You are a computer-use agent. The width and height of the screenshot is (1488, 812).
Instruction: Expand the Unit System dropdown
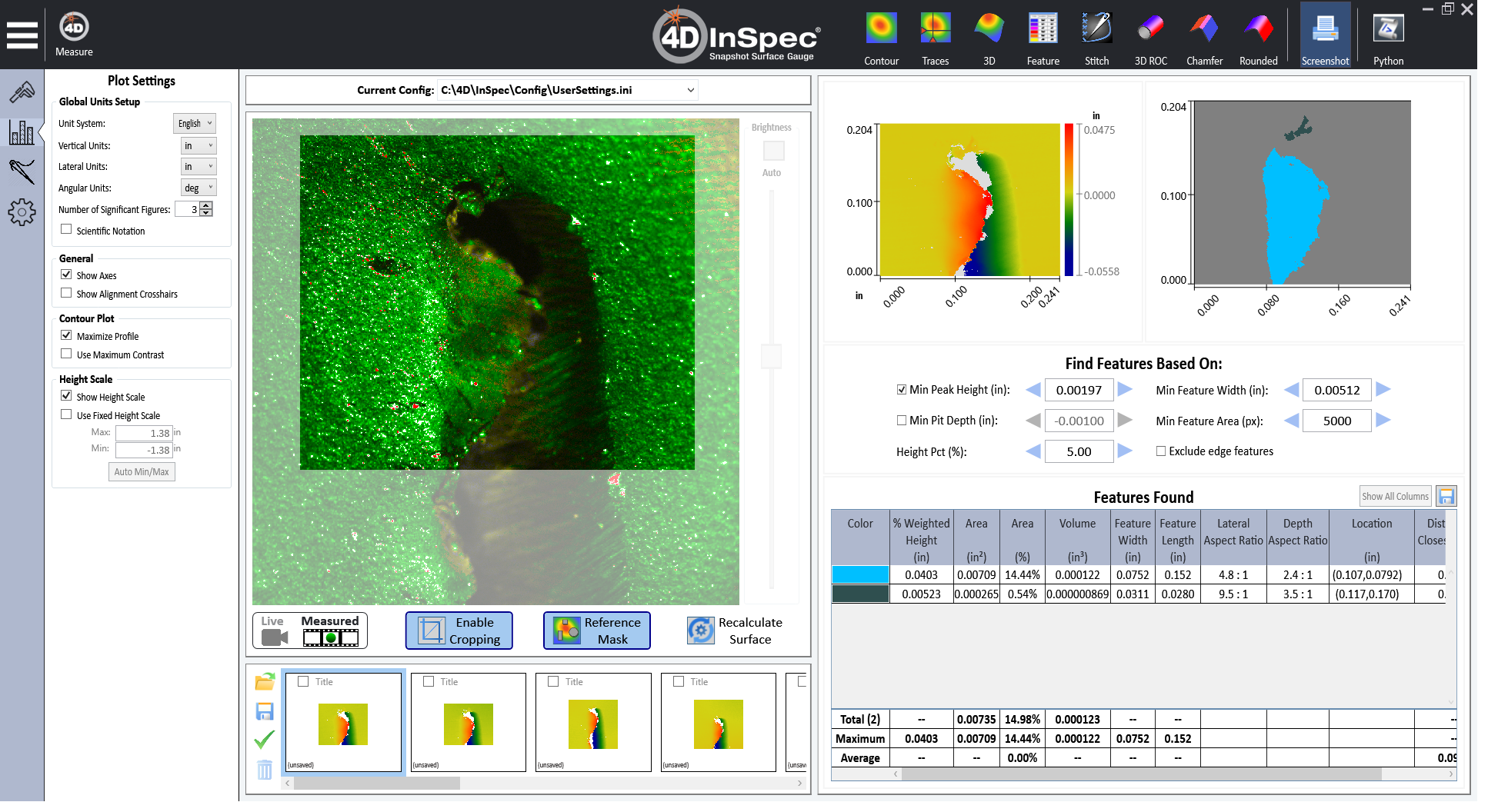coord(195,124)
